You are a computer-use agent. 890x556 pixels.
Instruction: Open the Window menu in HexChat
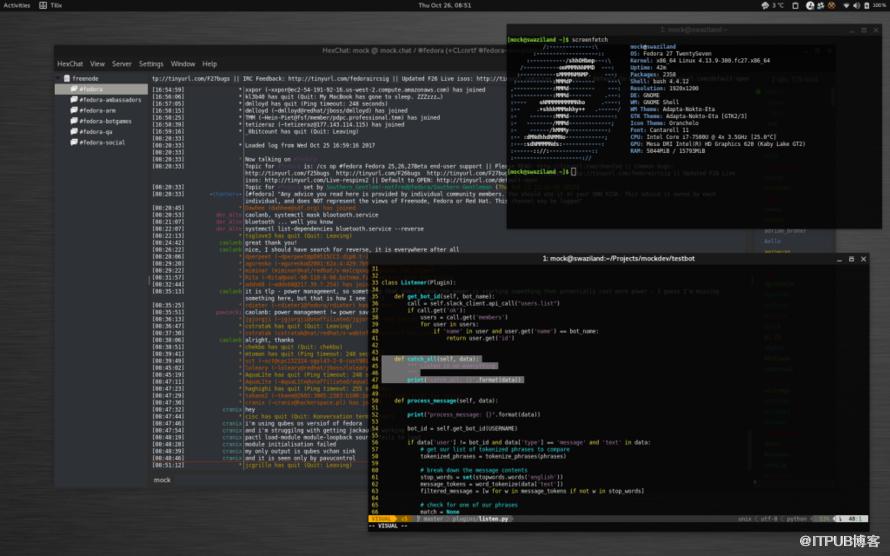coord(183,64)
